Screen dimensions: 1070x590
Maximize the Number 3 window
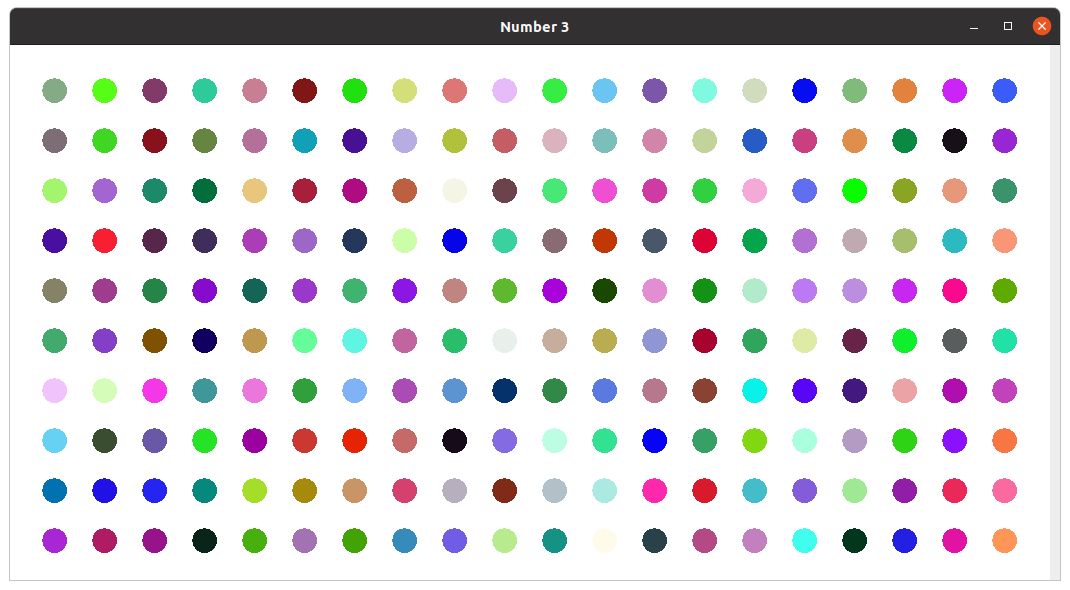(1007, 27)
